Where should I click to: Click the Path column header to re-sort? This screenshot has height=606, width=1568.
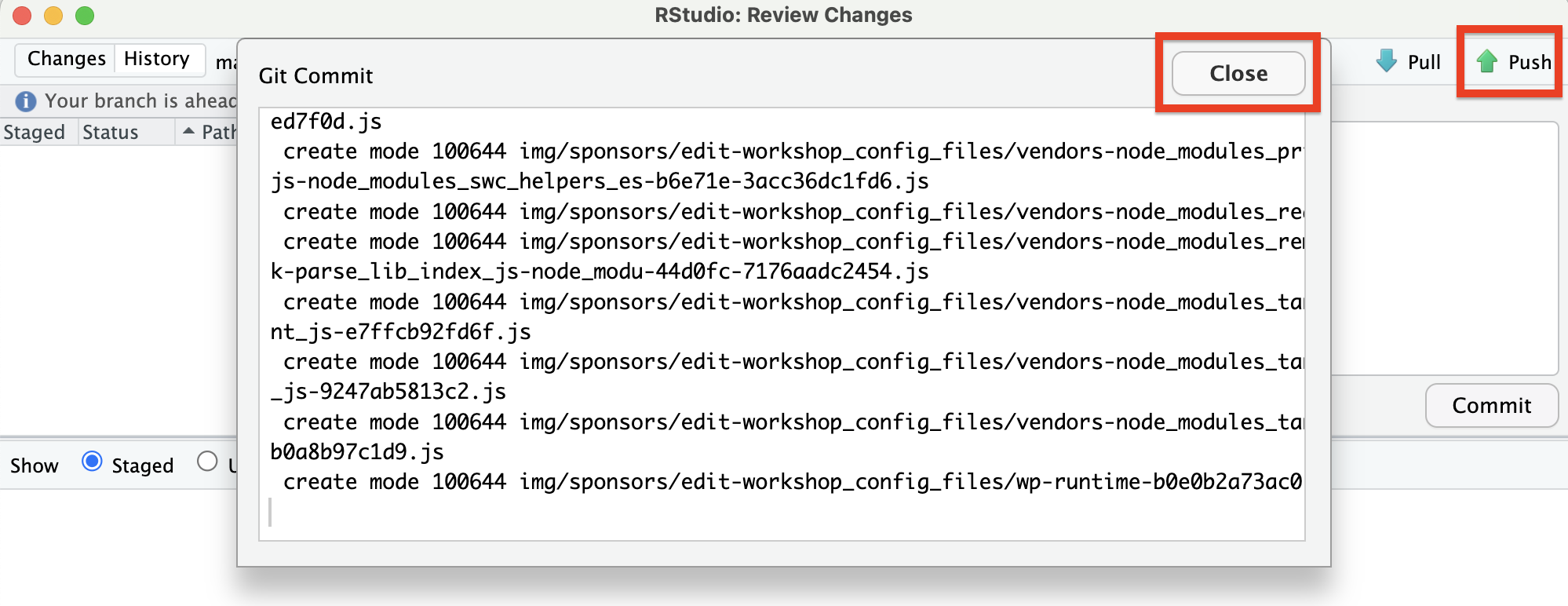pos(217,131)
